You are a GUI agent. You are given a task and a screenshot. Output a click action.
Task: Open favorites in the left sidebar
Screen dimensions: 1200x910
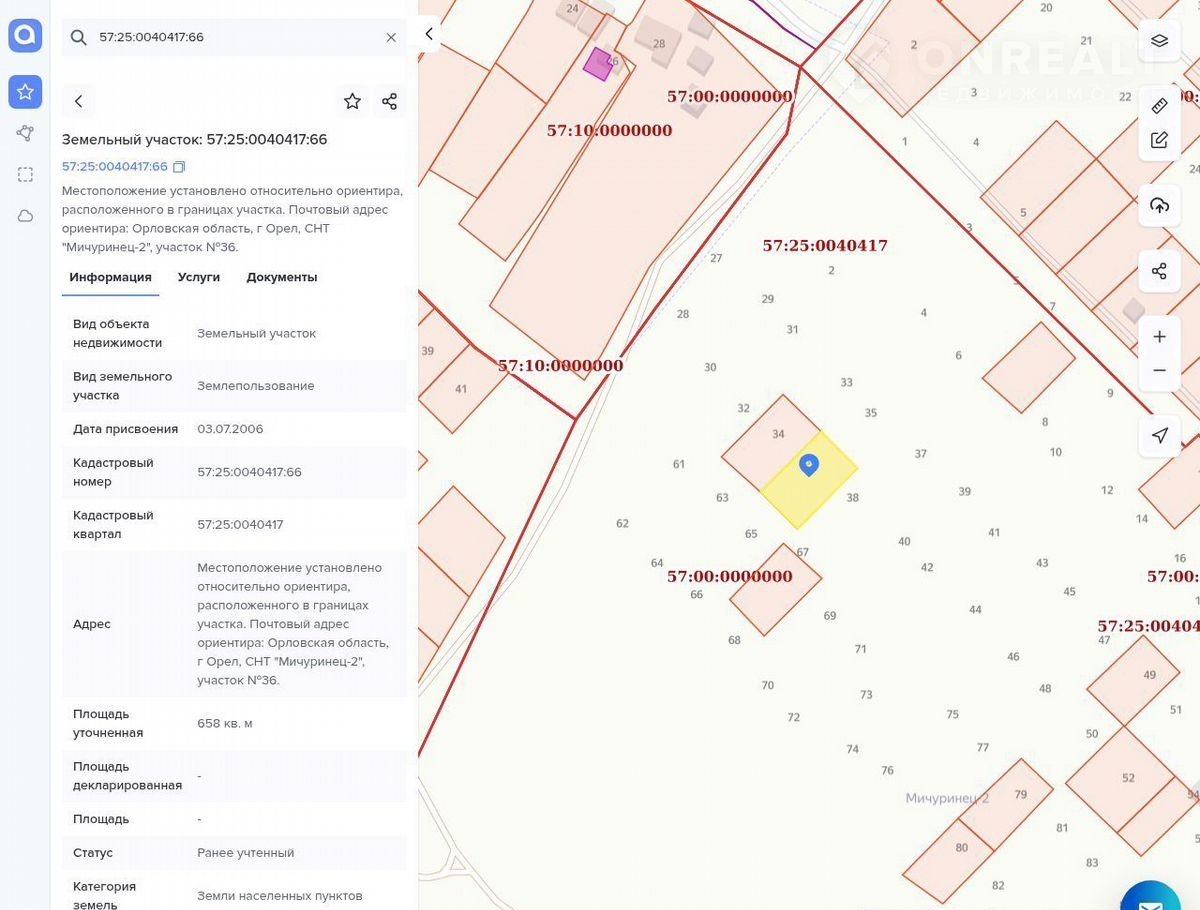(25, 92)
